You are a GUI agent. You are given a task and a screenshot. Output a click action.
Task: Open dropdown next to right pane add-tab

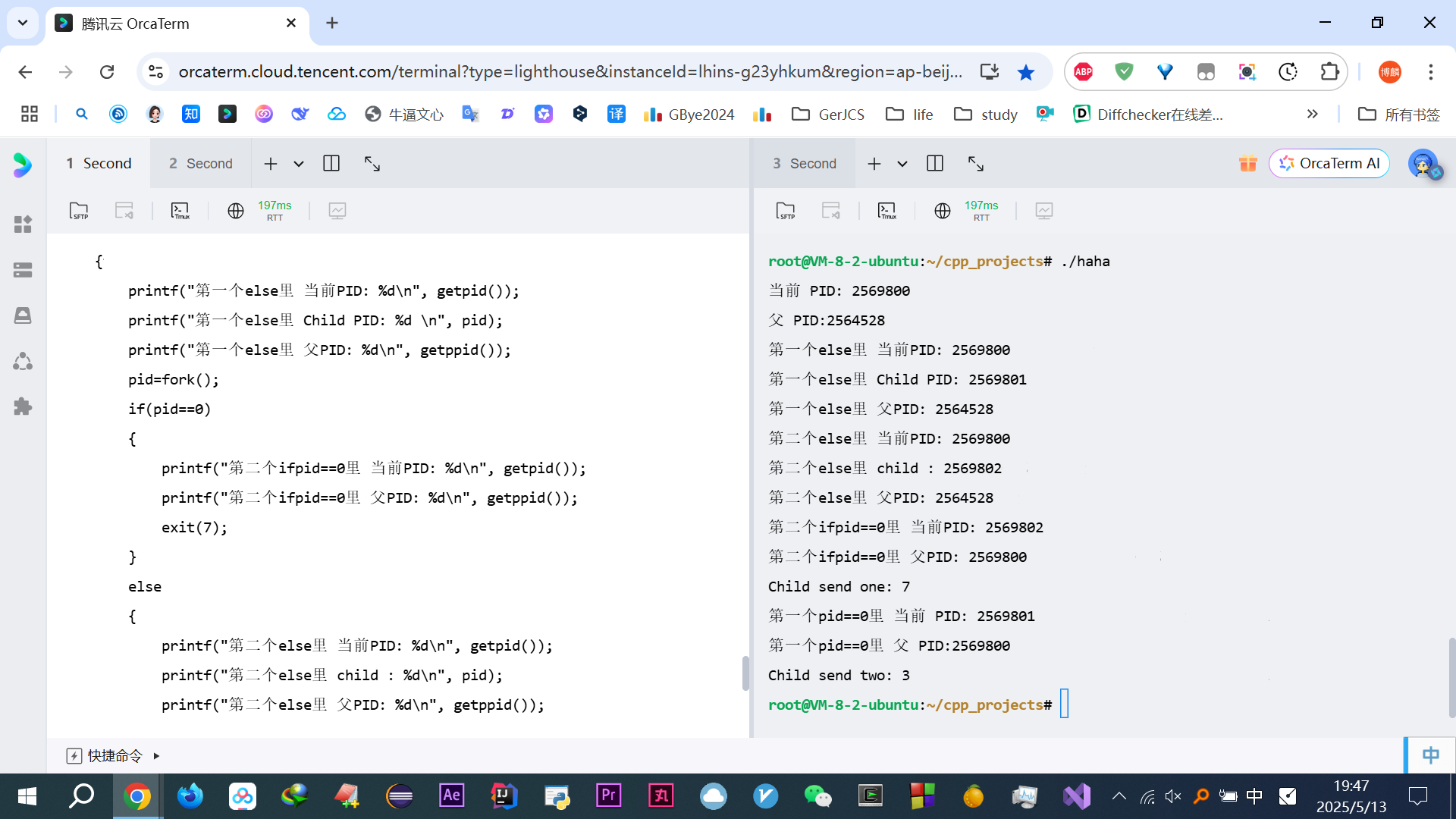(x=902, y=164)
